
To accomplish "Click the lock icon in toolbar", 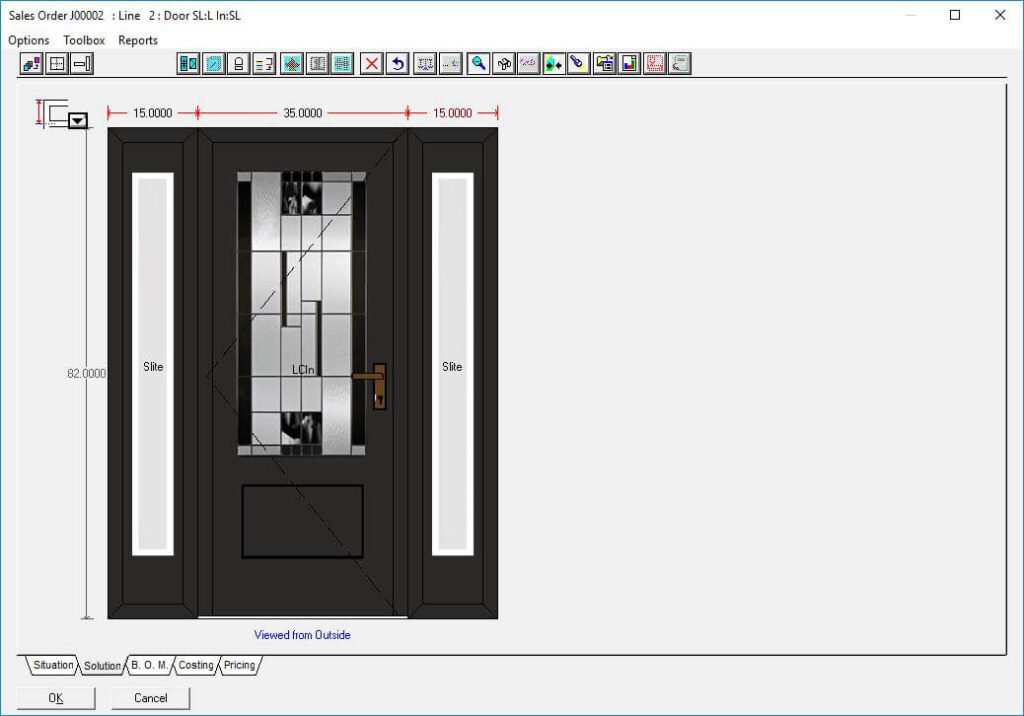I will [239, 64].
